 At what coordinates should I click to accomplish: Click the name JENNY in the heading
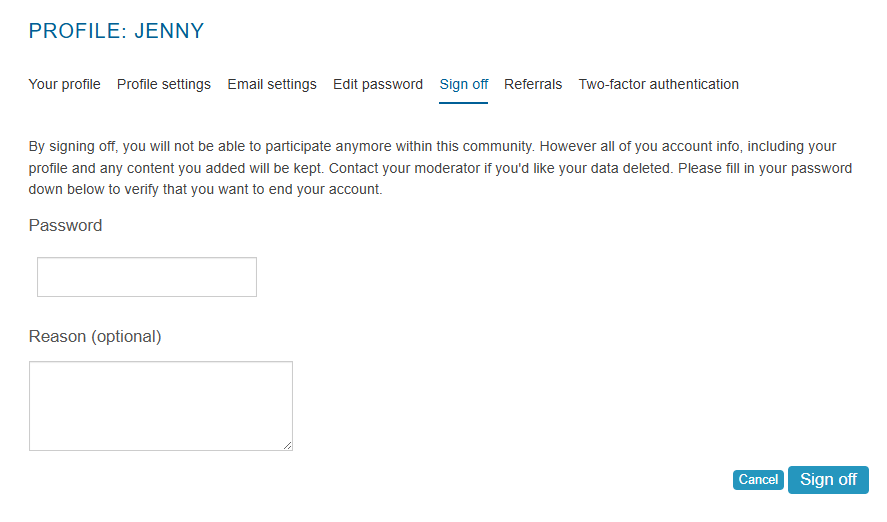169,31
